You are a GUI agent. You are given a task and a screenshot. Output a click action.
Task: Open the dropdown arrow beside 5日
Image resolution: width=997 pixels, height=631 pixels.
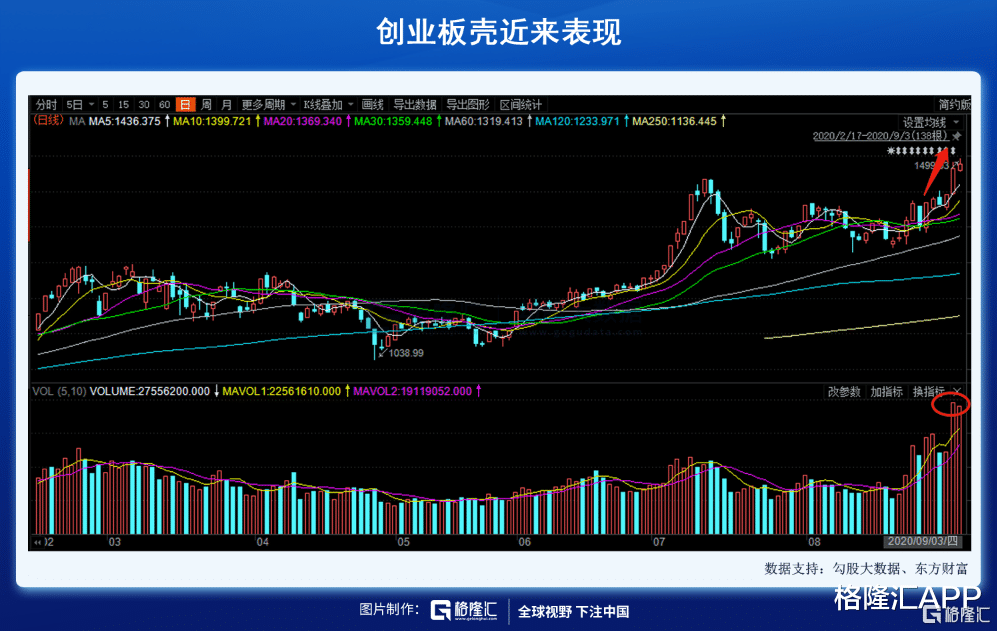(92, 104)
